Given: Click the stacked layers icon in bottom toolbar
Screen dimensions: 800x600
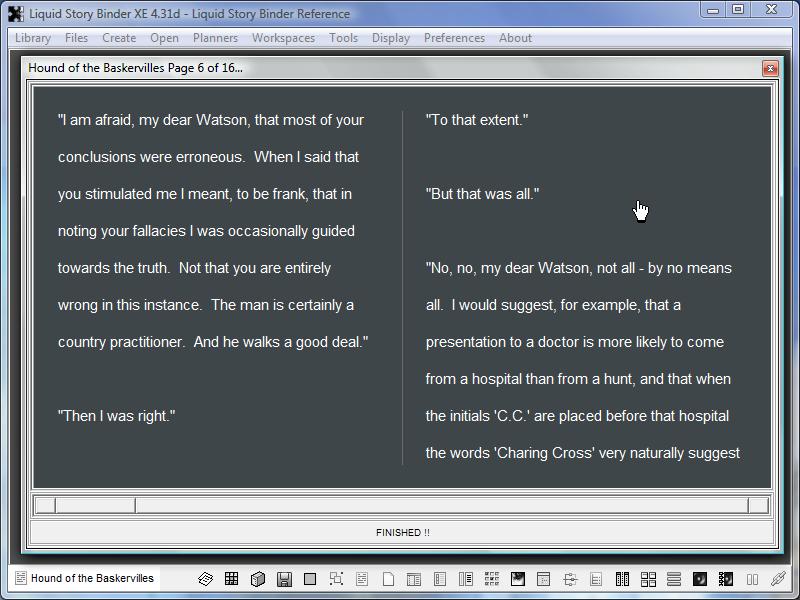Looking at the screenshot, I should [205, 579].
